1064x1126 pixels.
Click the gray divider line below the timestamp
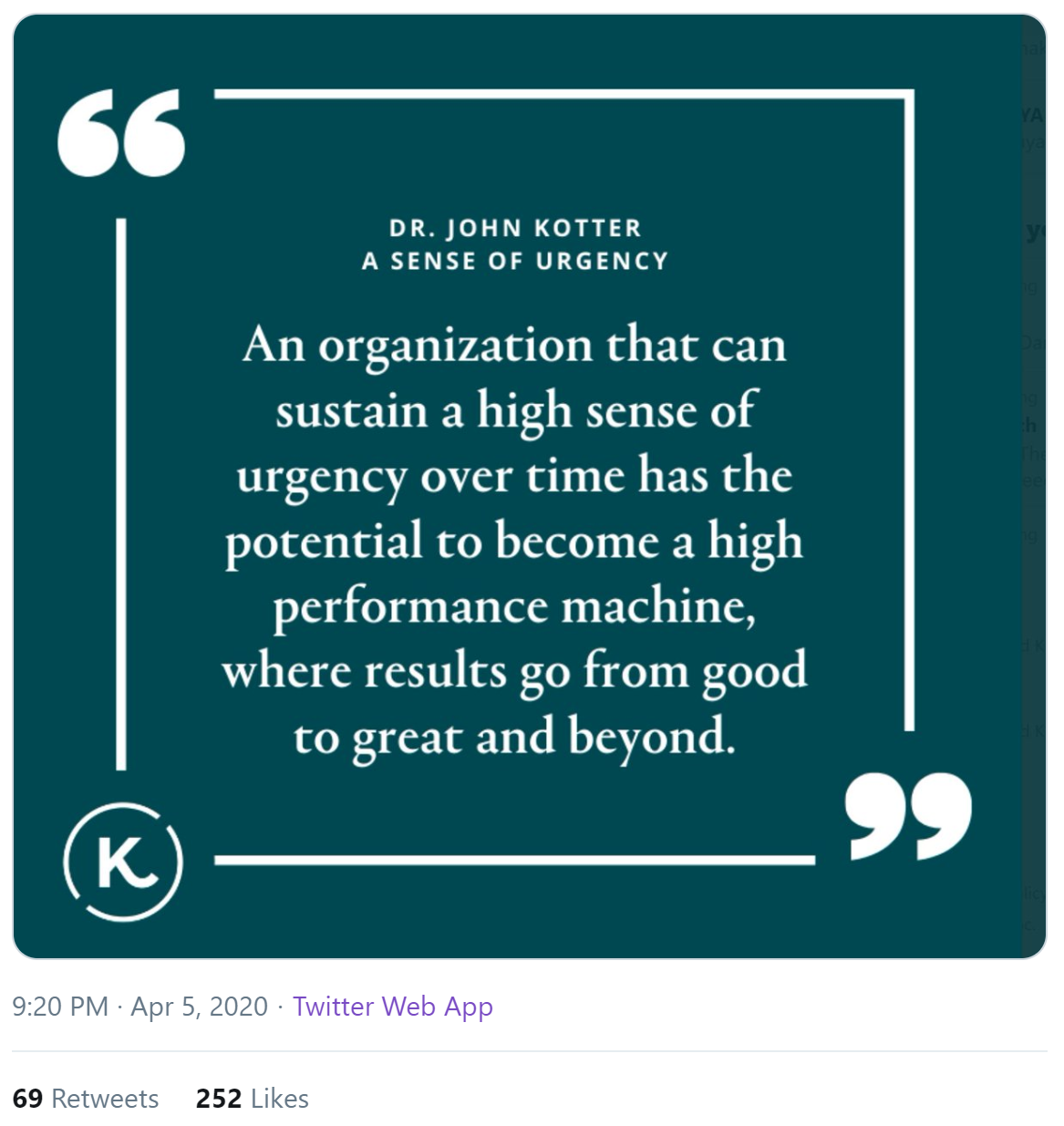click(530, 1051)
